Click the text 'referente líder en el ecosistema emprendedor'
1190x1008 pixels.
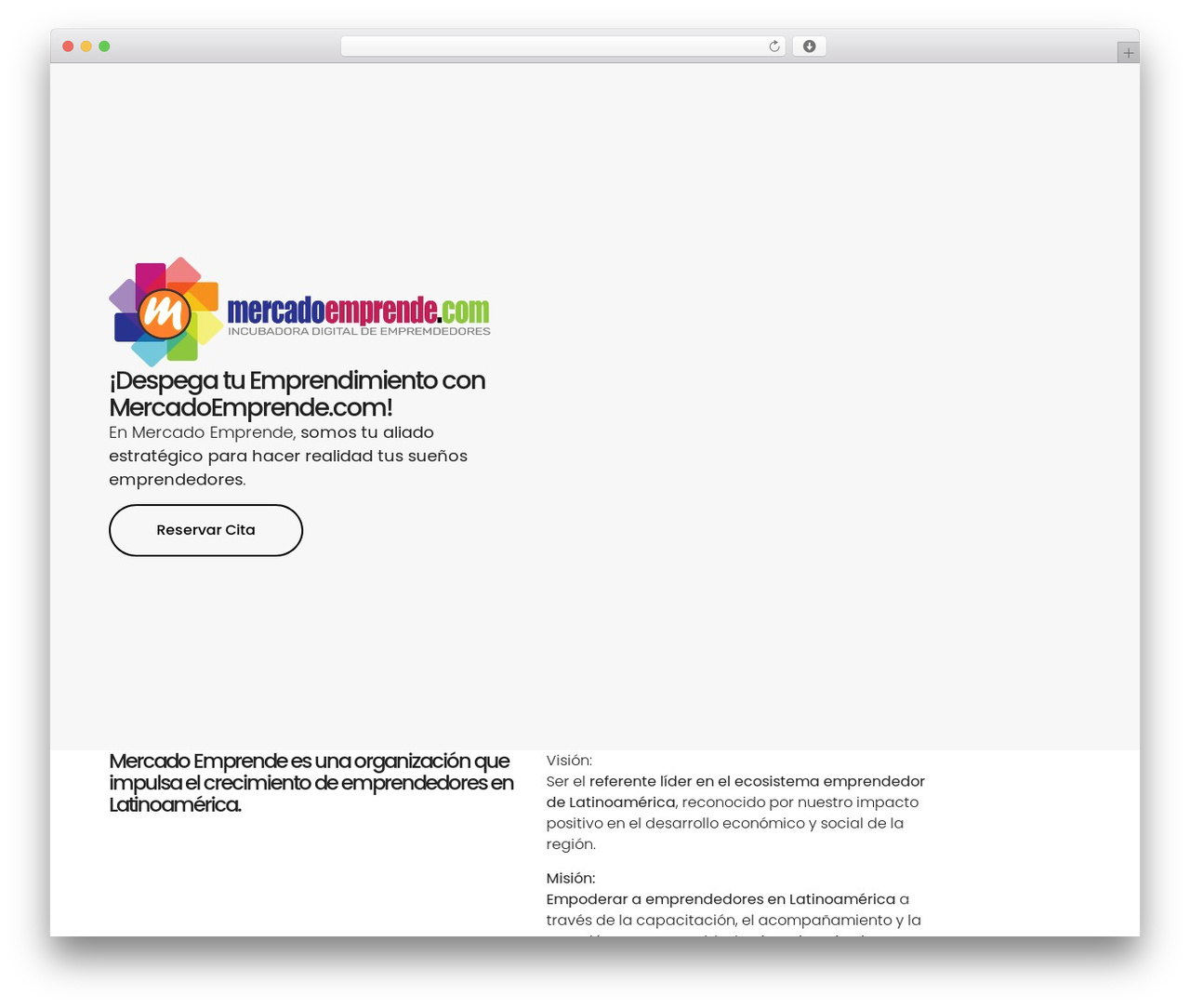pyautogui.click(x=757, y=781)
